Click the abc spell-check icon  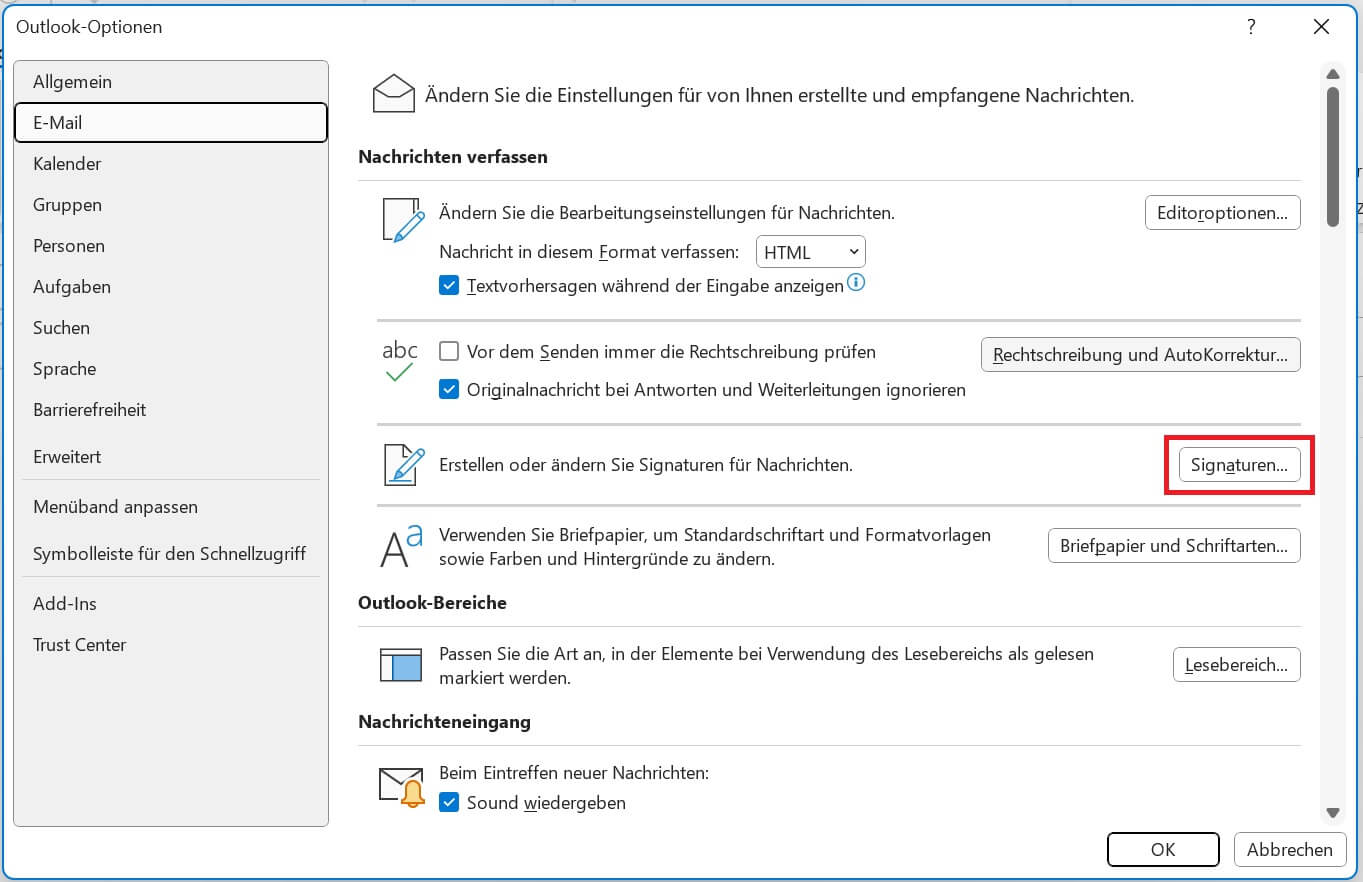click(x=400, y=362)
